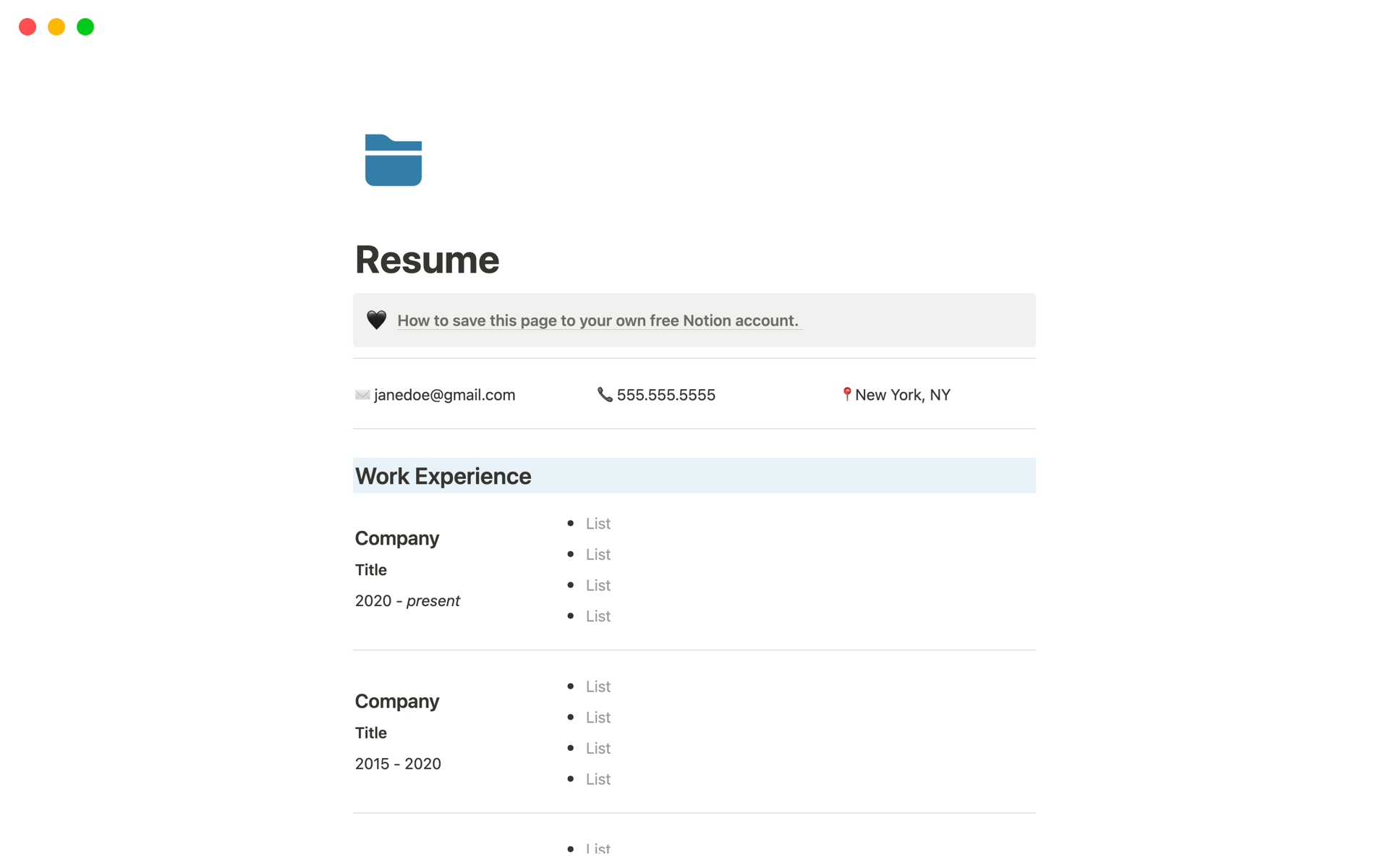
Task: Click the Resume title text field
Action: click(x=429, y=258)
